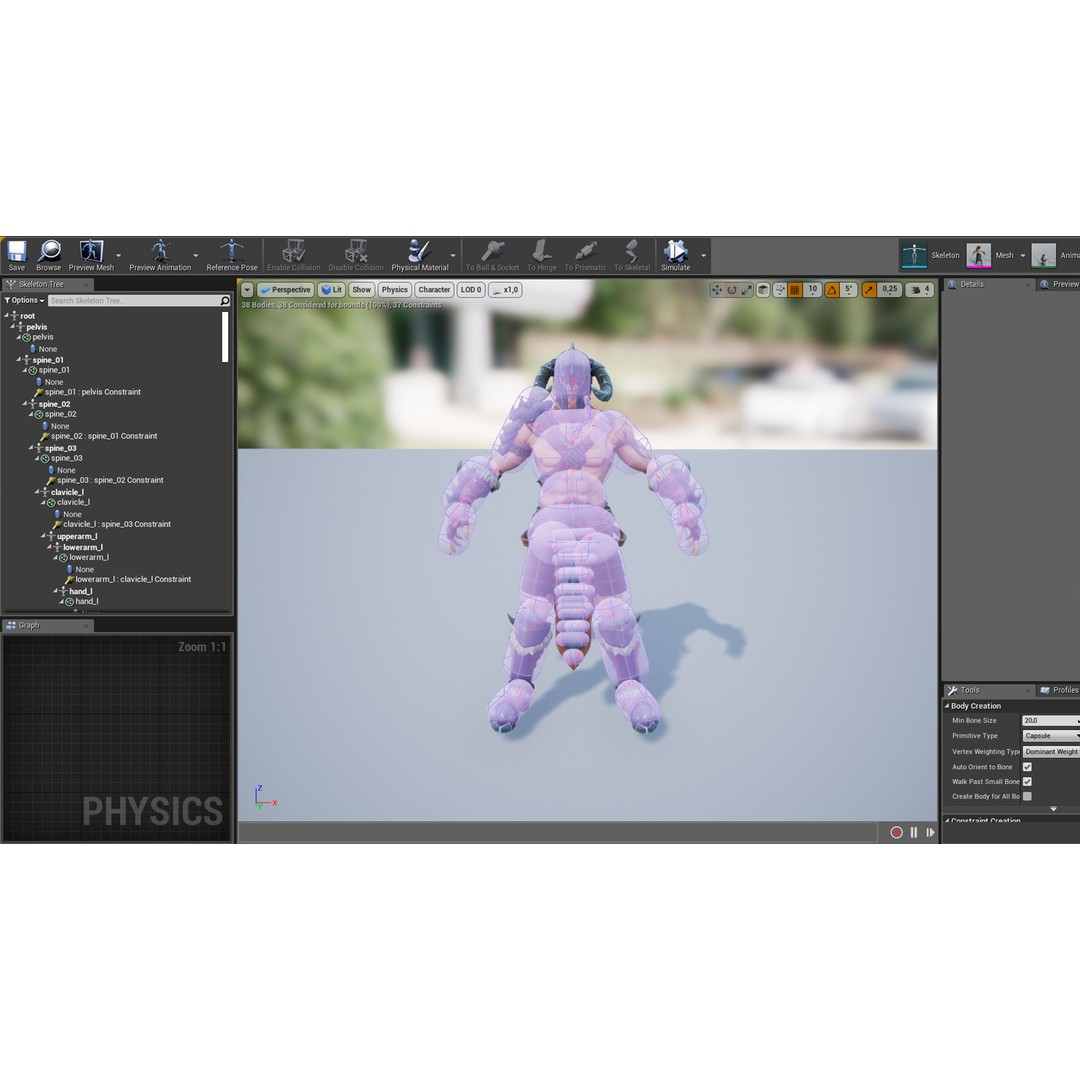Show advanced Body Creation options arrow

pos(1053,809)
